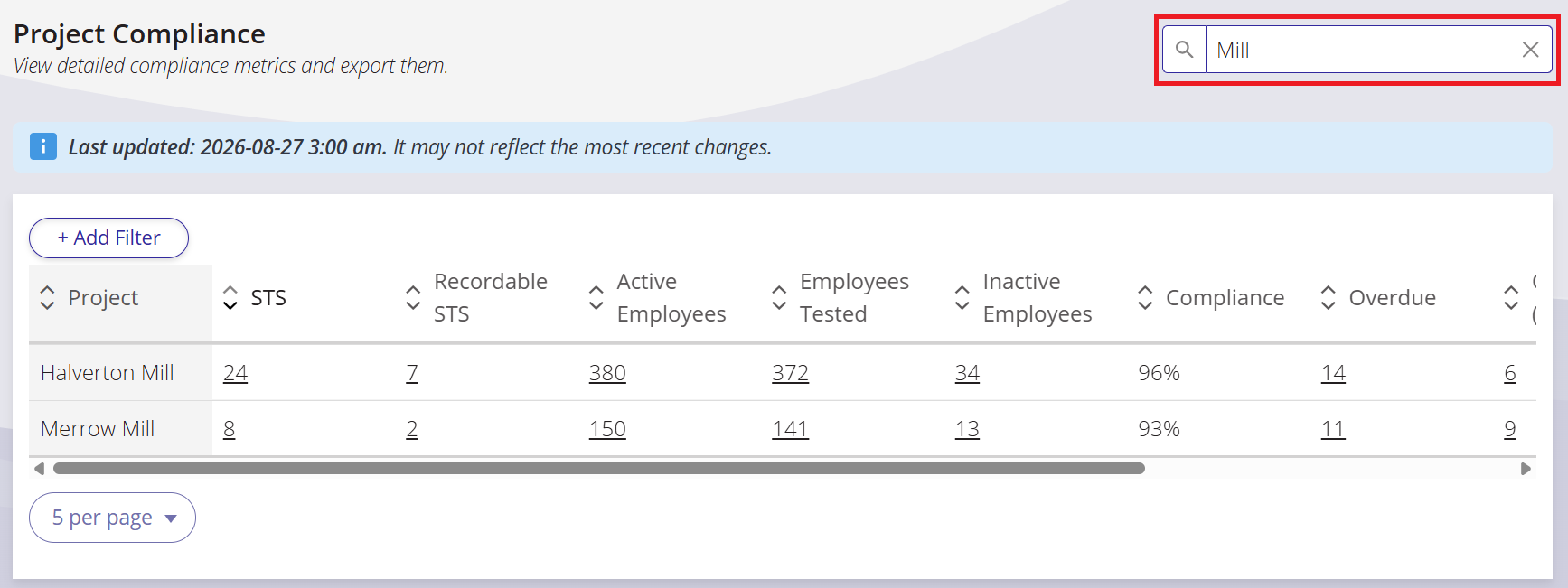
Task: Open Halverton Mill Overdue value 14
Action: (1333, 373)
